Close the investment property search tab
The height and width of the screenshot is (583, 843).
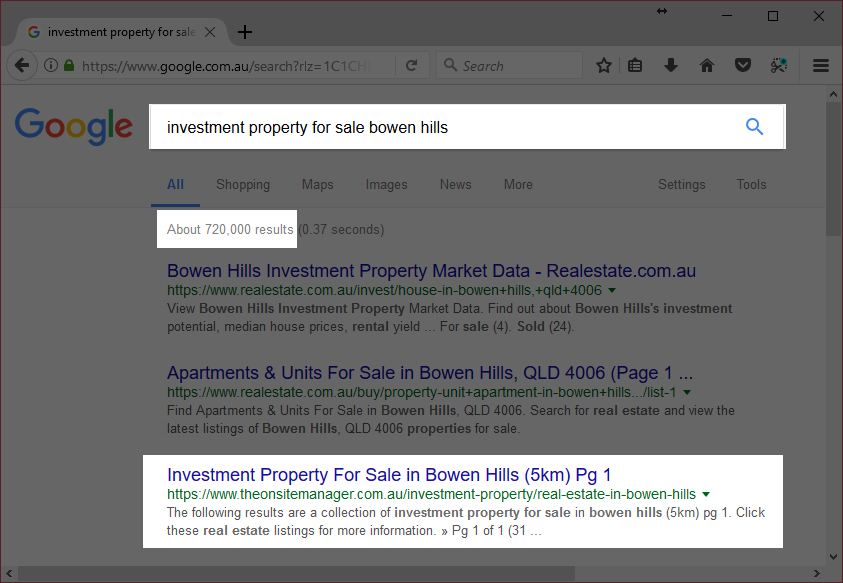point(210,32)
